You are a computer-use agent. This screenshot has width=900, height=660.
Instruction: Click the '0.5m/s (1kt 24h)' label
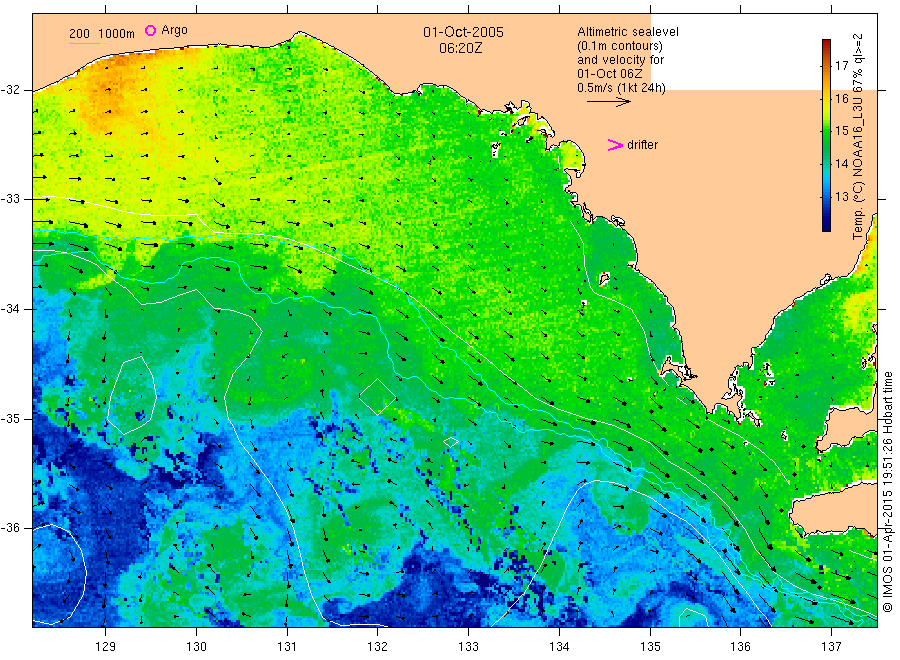point(621,88)
